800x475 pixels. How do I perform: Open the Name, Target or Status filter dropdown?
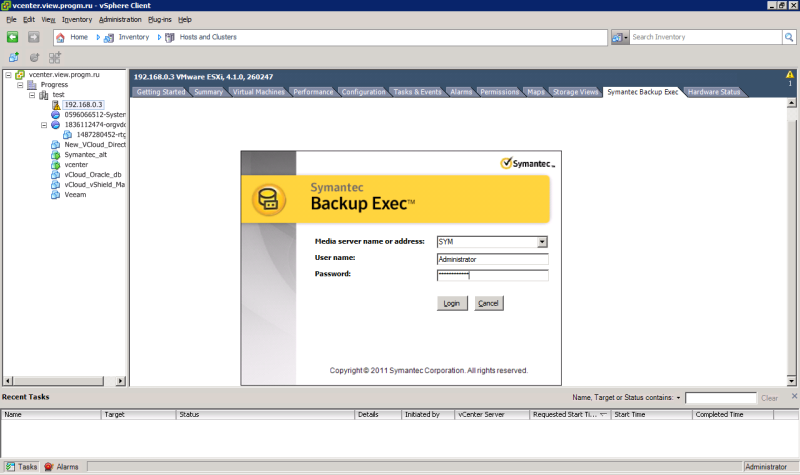pyautogui.click(x=679, y=397)
